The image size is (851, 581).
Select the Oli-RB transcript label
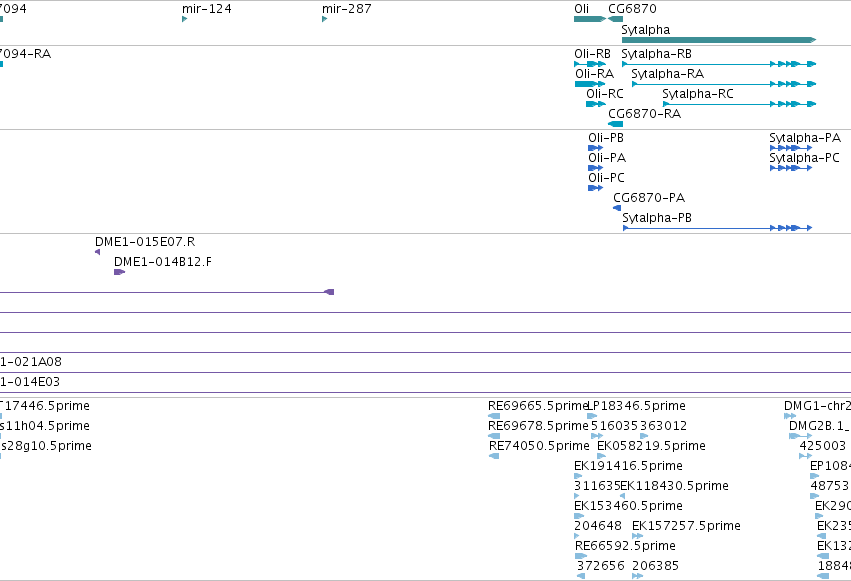[593, 54]
